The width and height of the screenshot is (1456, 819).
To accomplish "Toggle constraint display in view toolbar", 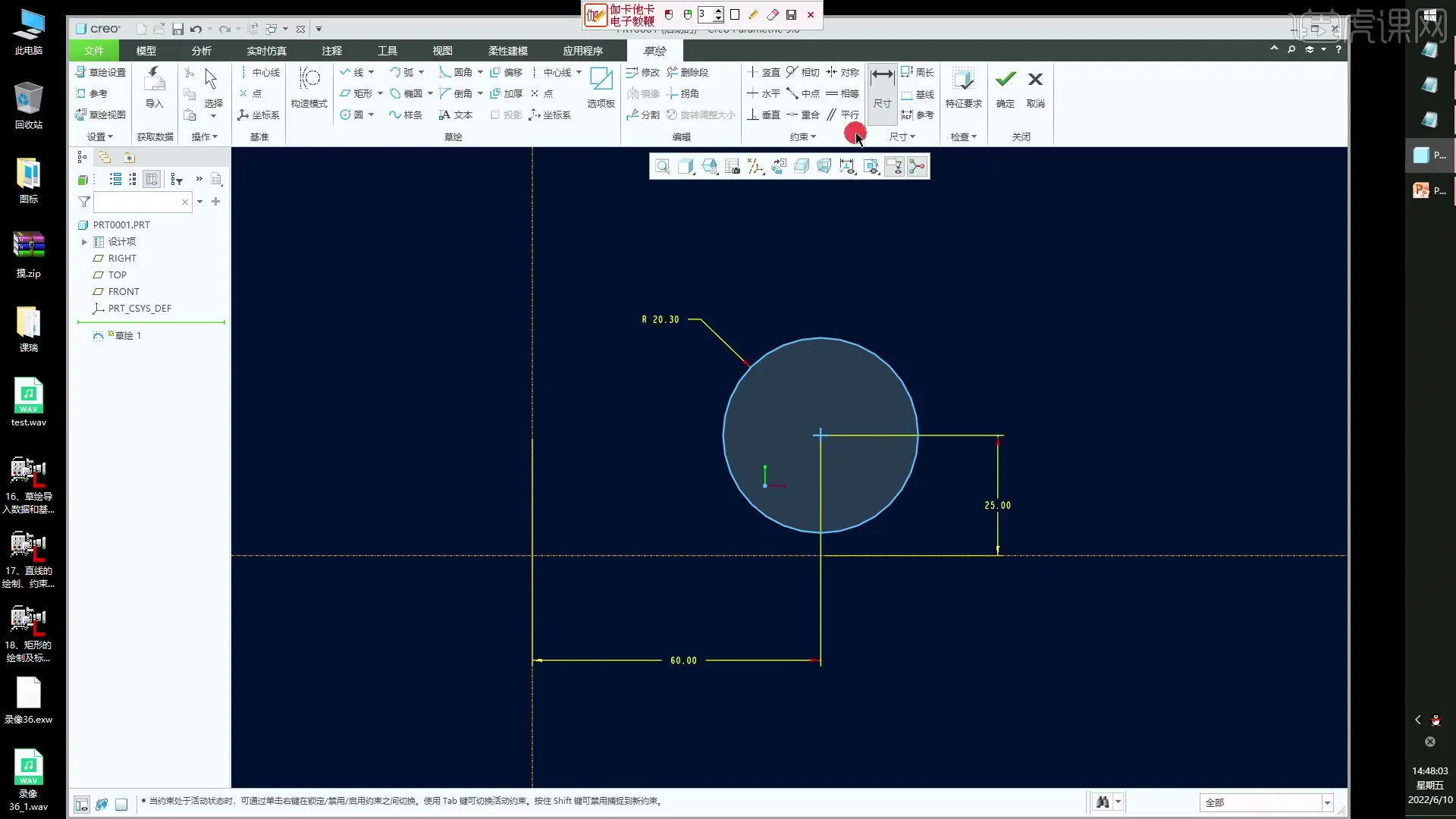I will click(871, 167).
